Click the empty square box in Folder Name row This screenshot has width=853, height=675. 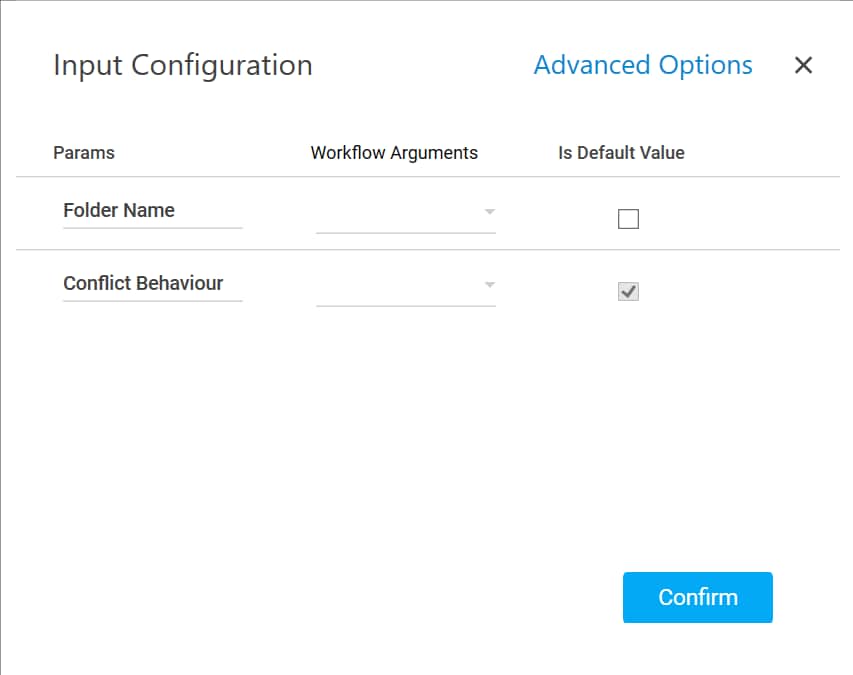point(628,219)
